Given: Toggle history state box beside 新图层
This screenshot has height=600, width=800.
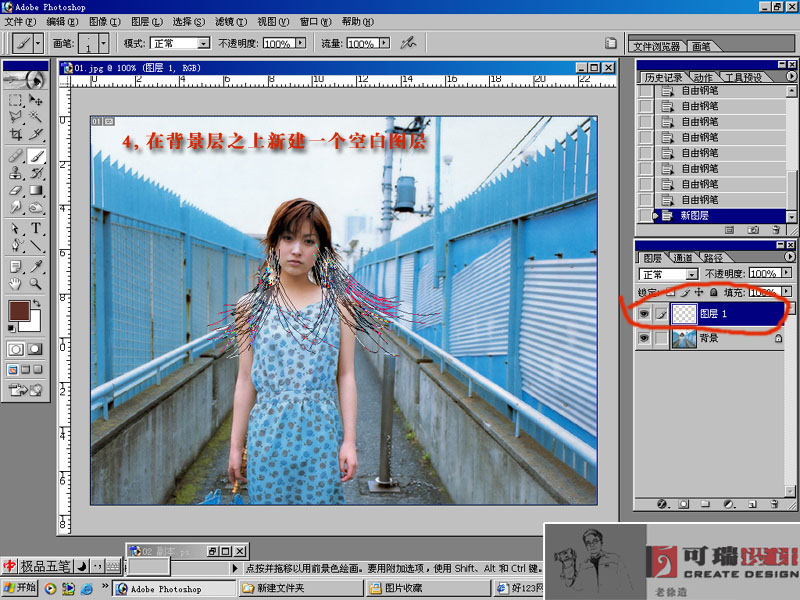Looking at the screenshot, I should coord(645,215).
